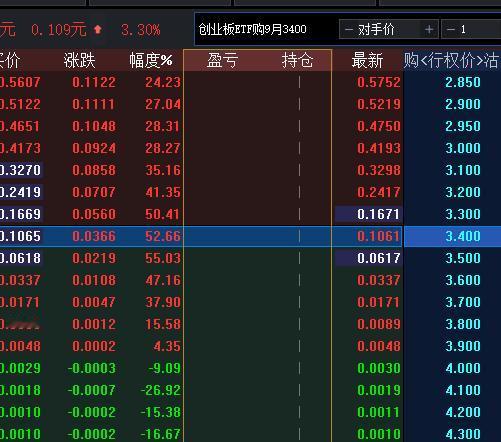Click latest price 0.0011
The height and width of the screenshot is (442, 501).
coord(379,412)
